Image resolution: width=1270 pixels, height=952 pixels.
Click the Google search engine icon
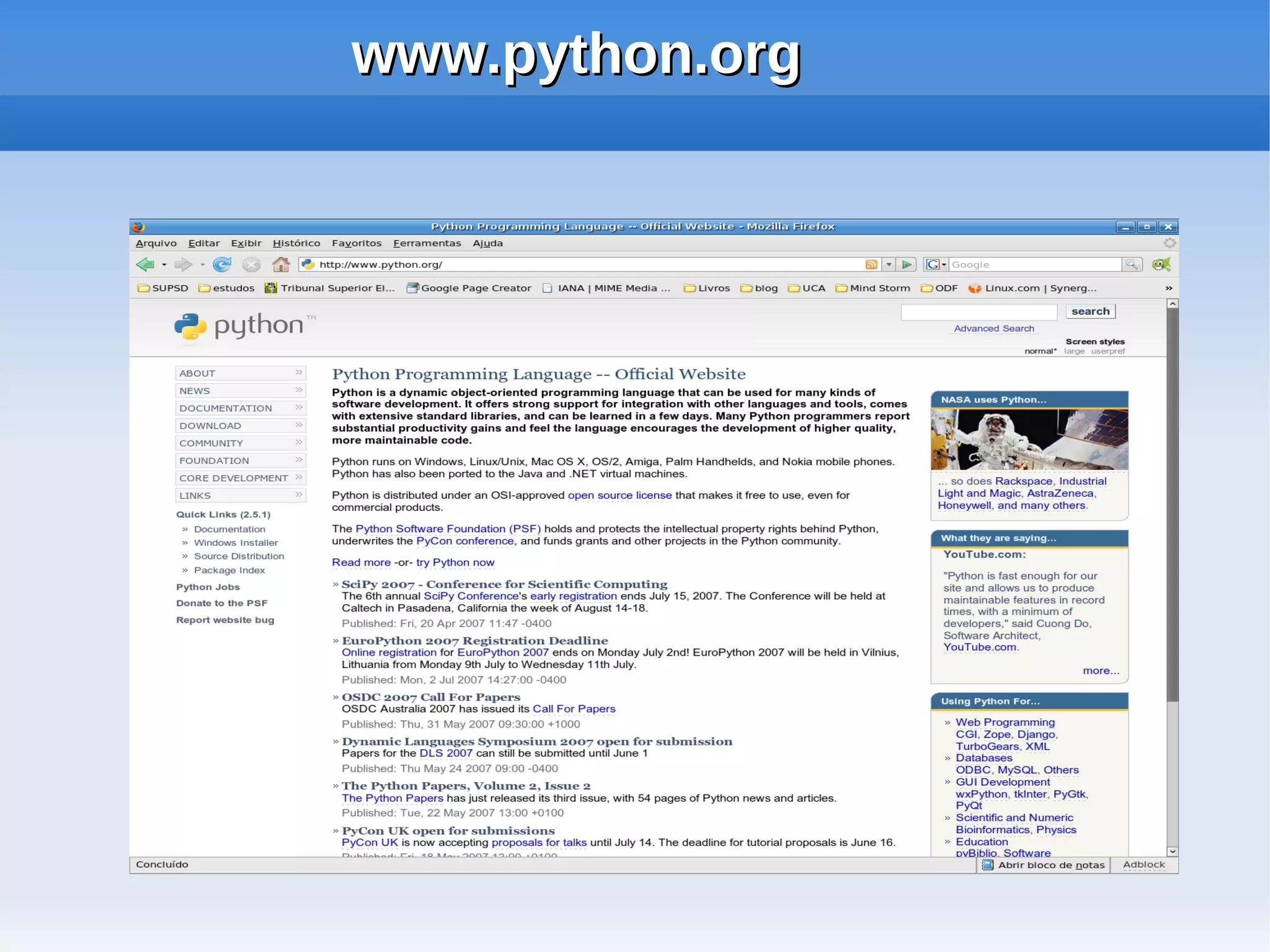[x=932, y=265]
